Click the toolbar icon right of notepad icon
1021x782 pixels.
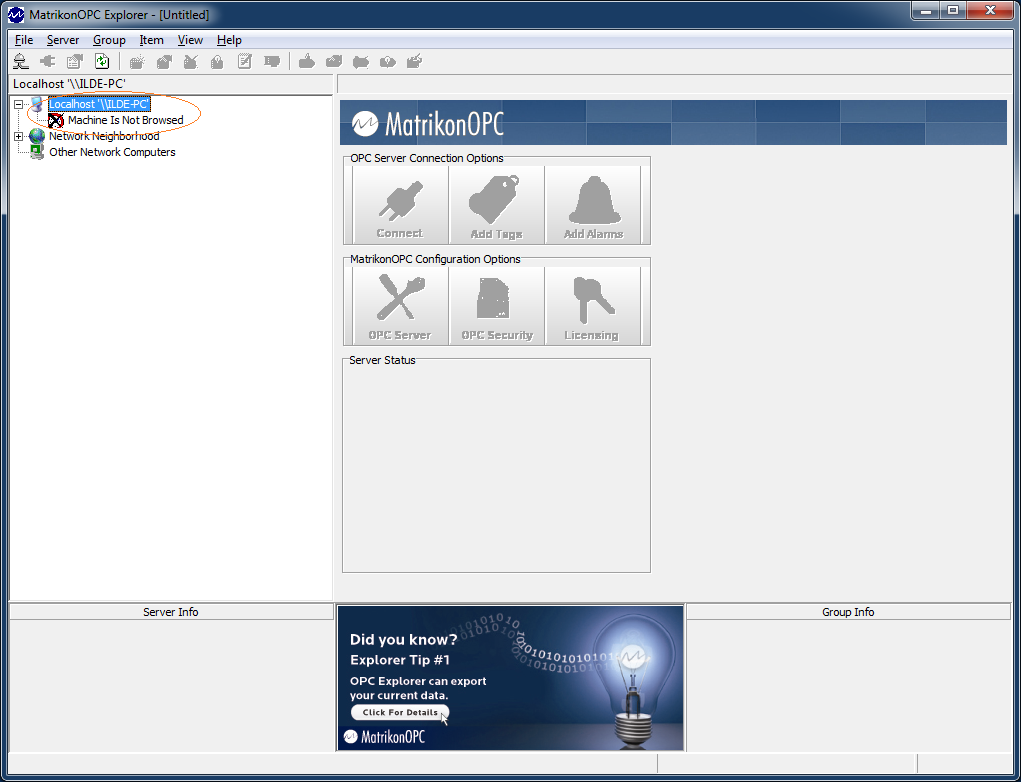point(272,61)
